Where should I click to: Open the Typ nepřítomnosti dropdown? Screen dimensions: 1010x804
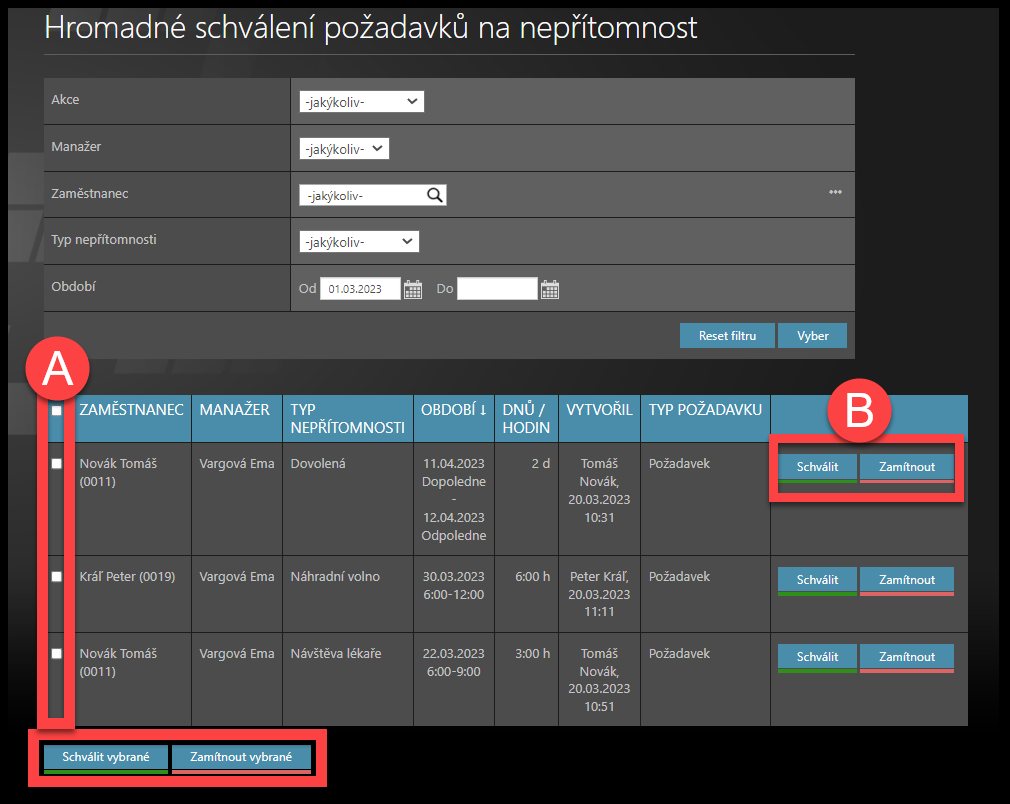coord(359,242)
